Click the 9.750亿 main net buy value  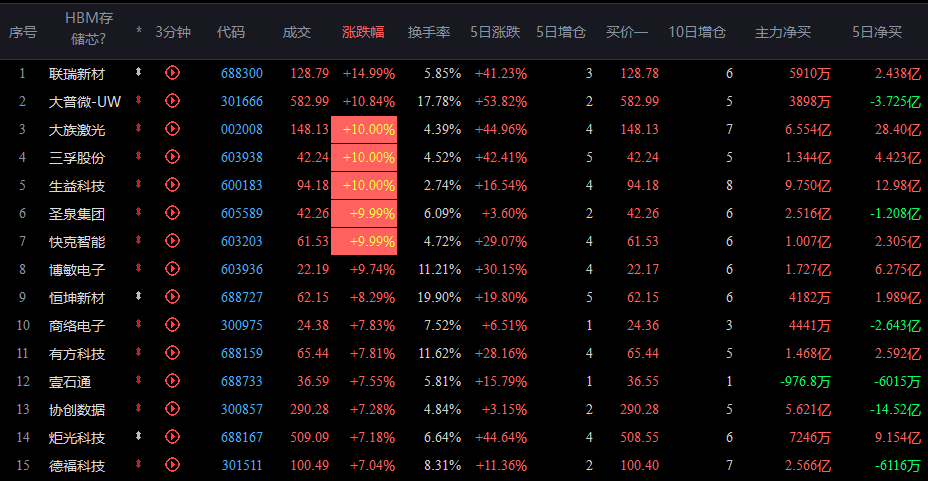point(808,185)
